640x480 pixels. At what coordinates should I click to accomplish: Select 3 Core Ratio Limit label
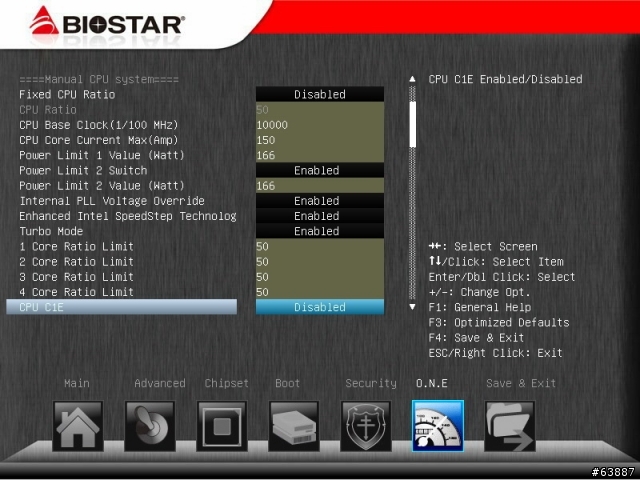point(77,277)
